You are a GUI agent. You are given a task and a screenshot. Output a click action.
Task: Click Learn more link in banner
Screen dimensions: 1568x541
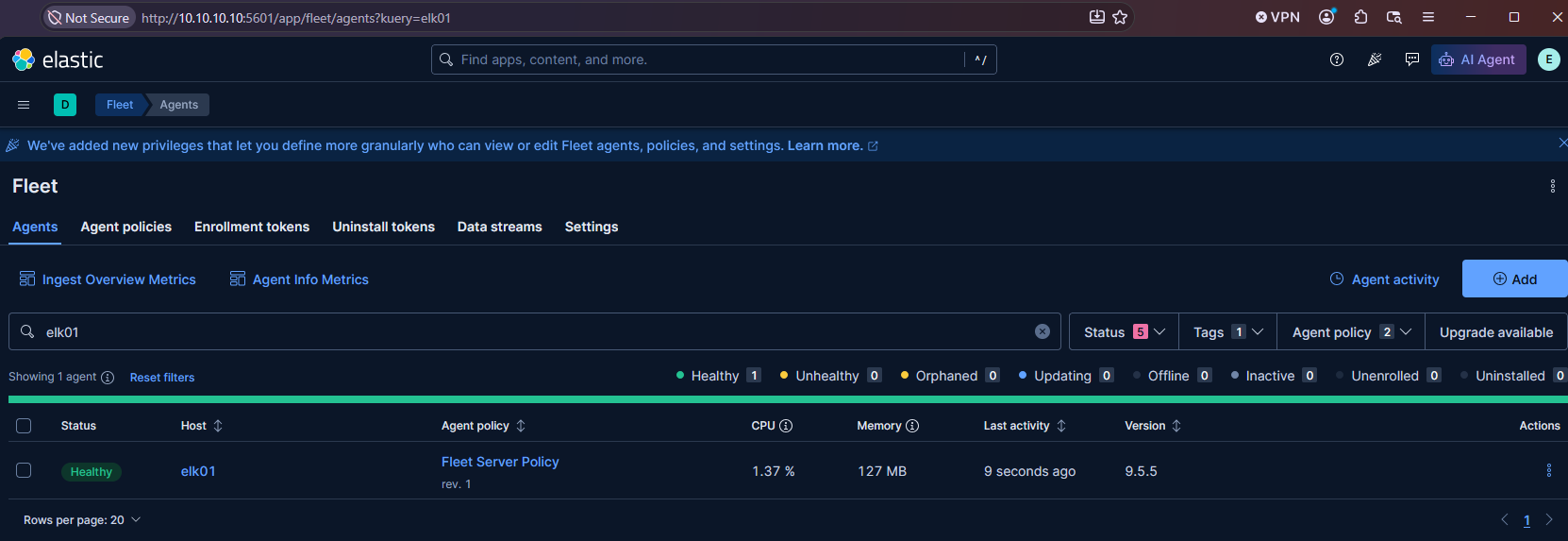click(x=832, y=145)
